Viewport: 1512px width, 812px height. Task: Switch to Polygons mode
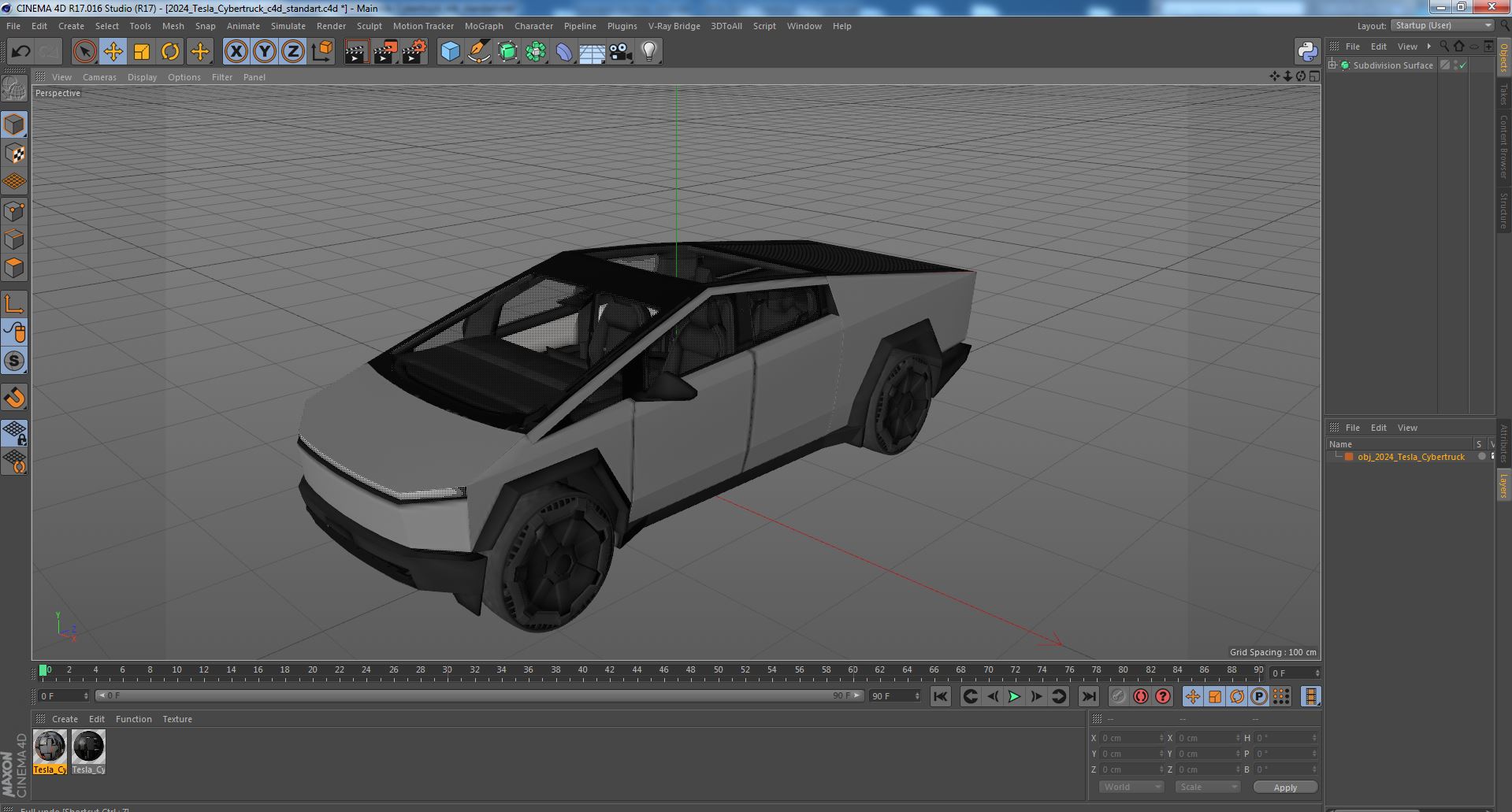click(14, 268)
